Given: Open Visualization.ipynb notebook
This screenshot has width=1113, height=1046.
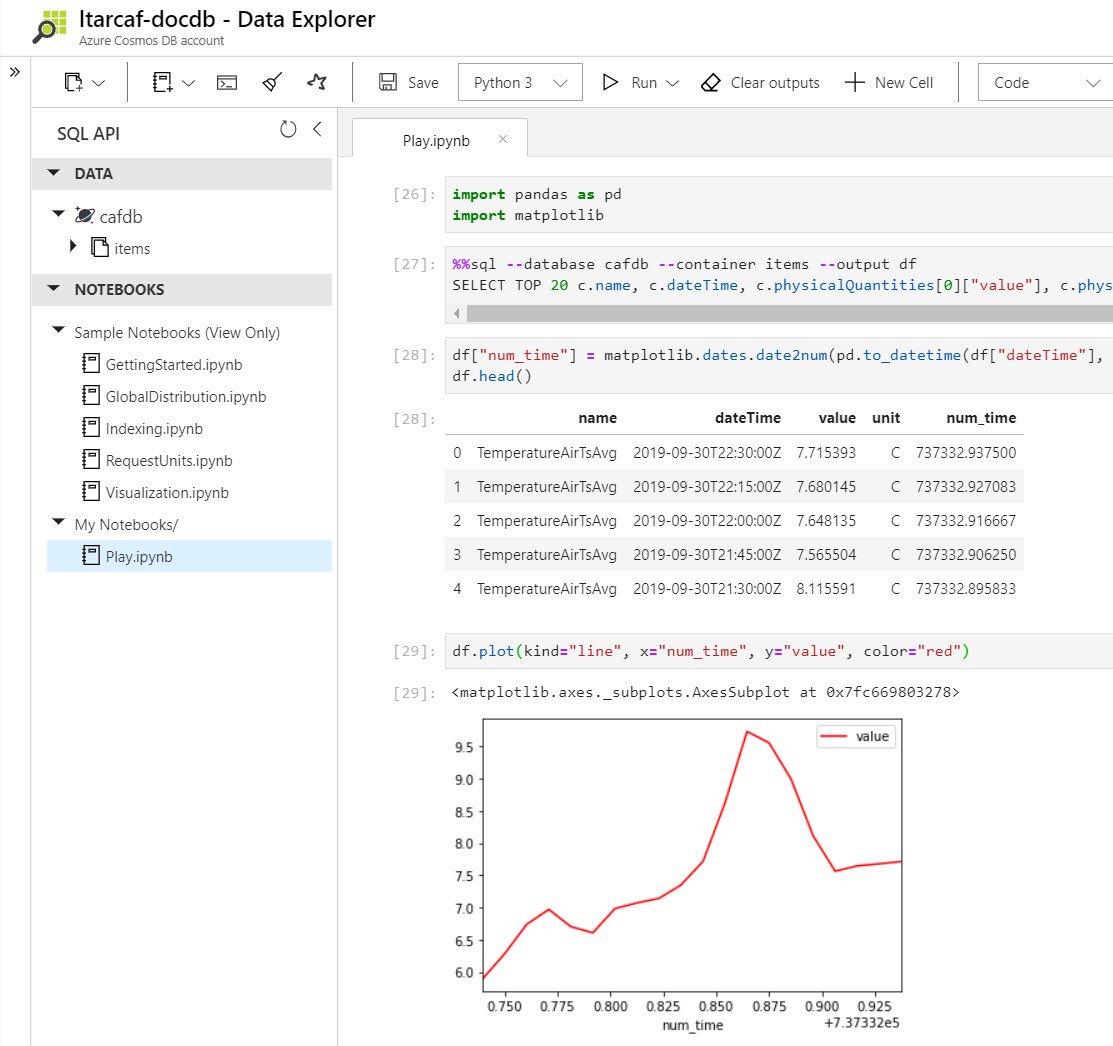Looking at the screenshot, I should (x=167, y=492).
